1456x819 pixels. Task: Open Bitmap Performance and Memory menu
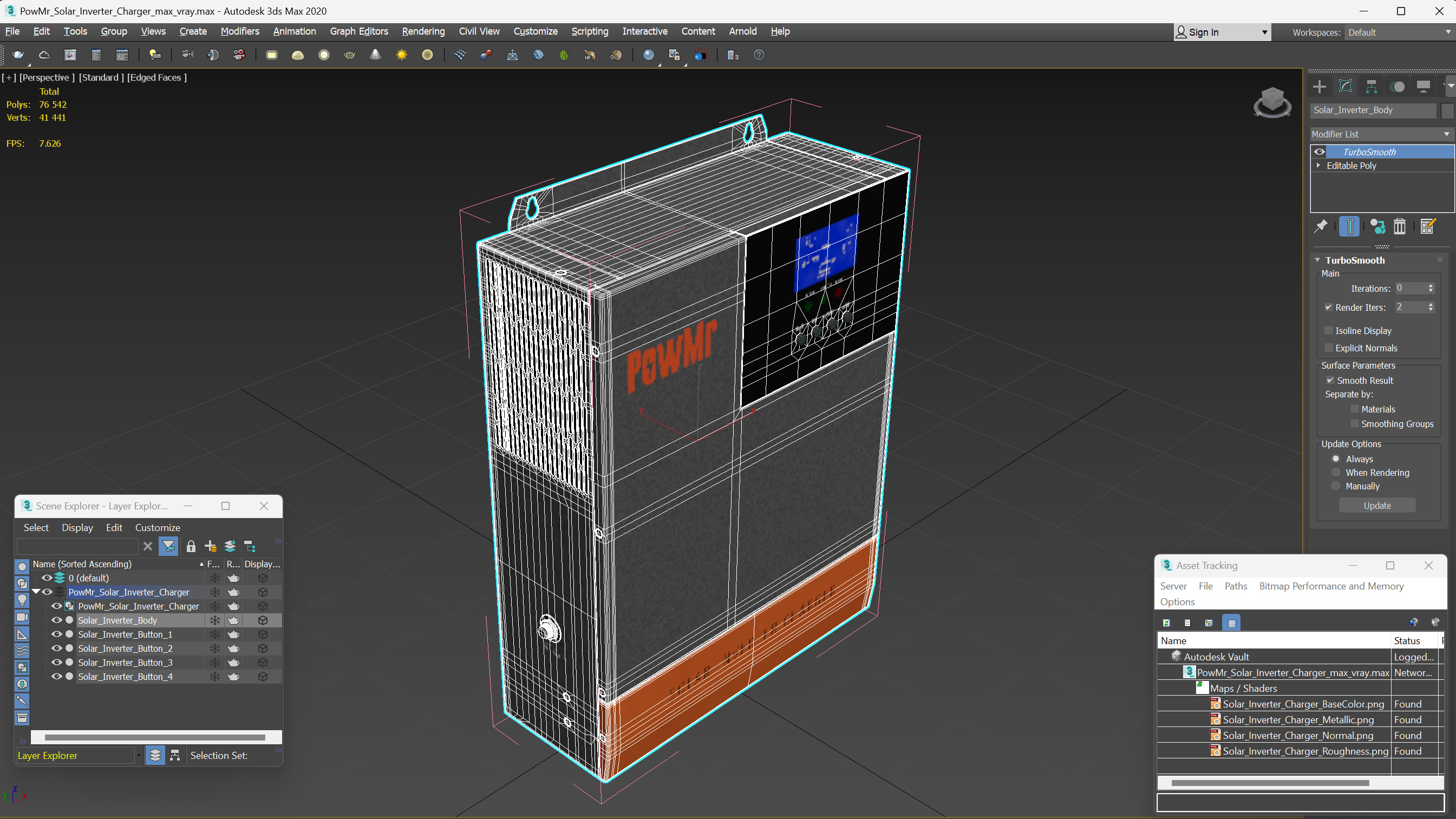pyautogui.click(x=1331, y=586)
